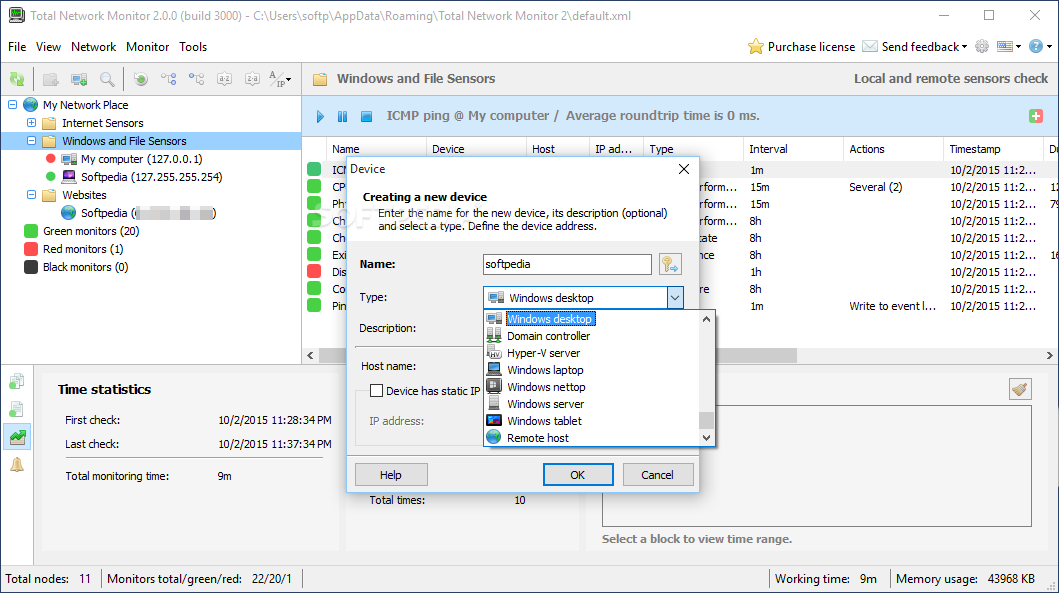This screenshot has height=593, width=1059.
Task: Open the File menu
Action: click(x=17, y=47)
